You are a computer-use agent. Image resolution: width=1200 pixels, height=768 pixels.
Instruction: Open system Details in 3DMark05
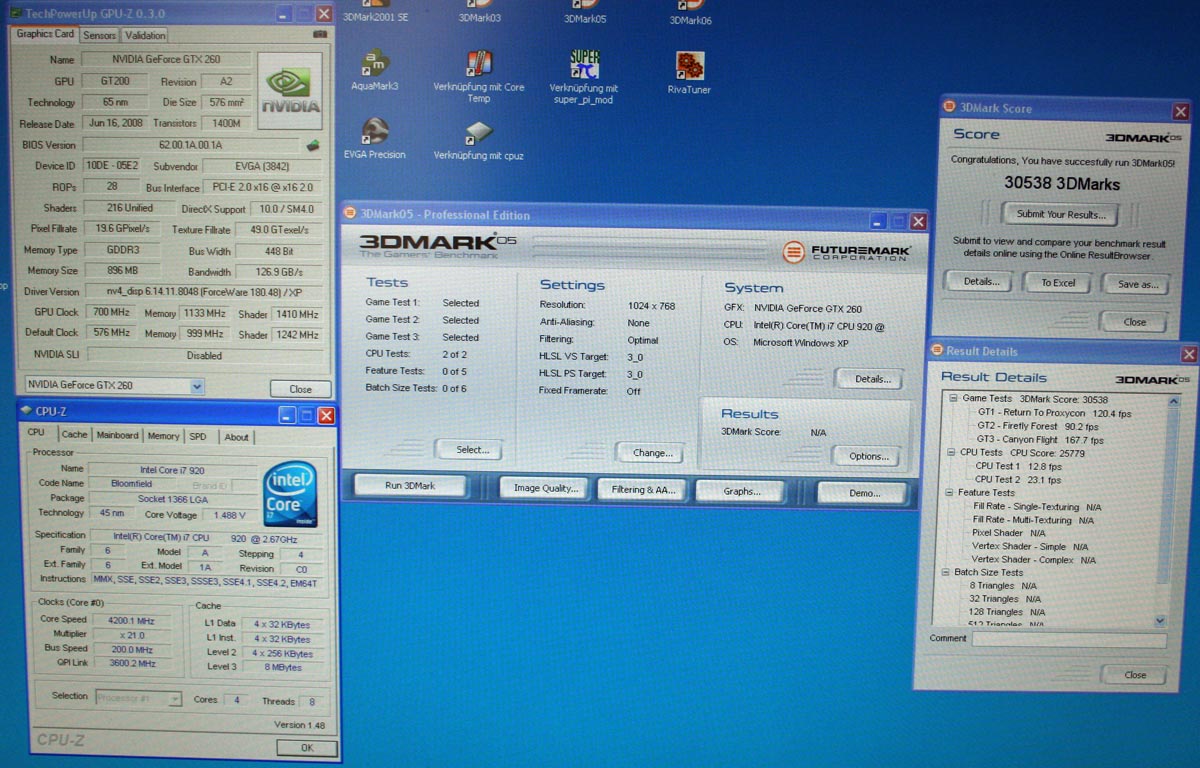872,379
